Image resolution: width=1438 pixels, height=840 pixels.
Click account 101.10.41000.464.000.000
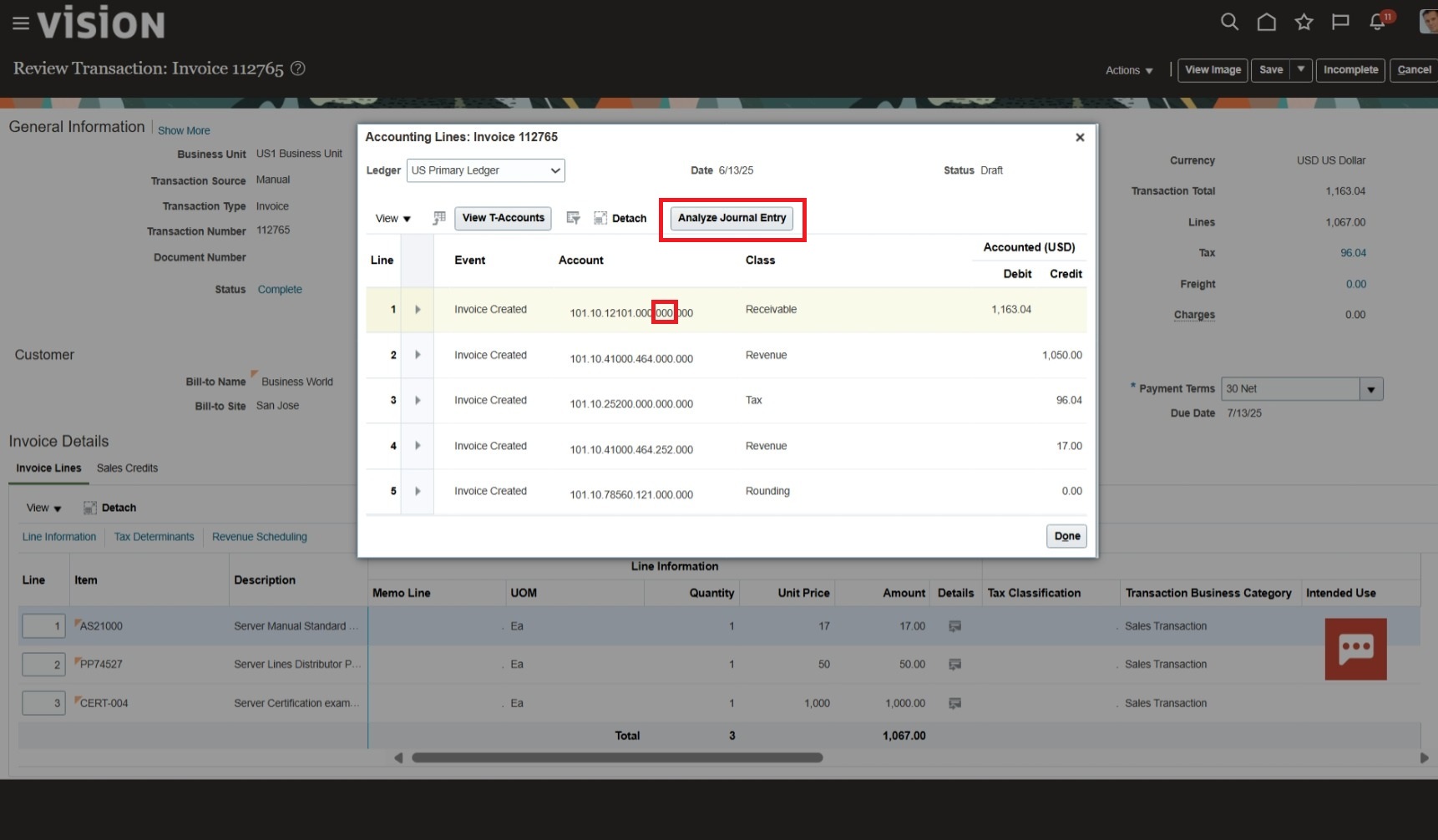[x=631, y=359]
